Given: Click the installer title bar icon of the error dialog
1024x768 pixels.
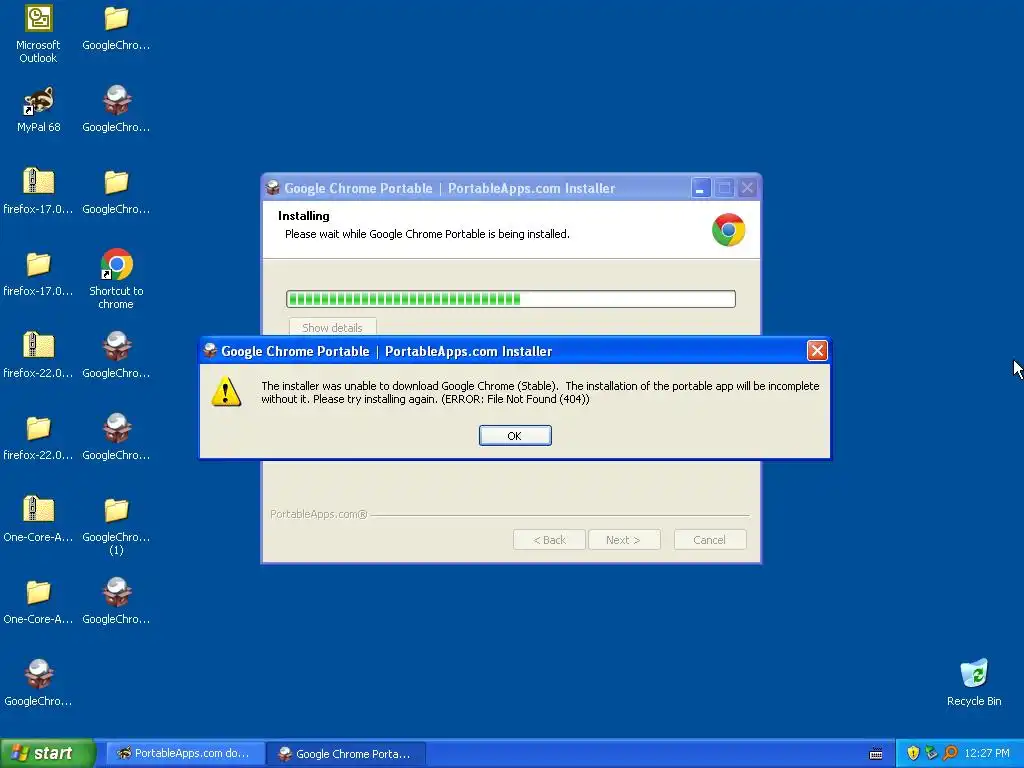Looking at the screenshot, I should pyautogui.click(x=210, y=351).
